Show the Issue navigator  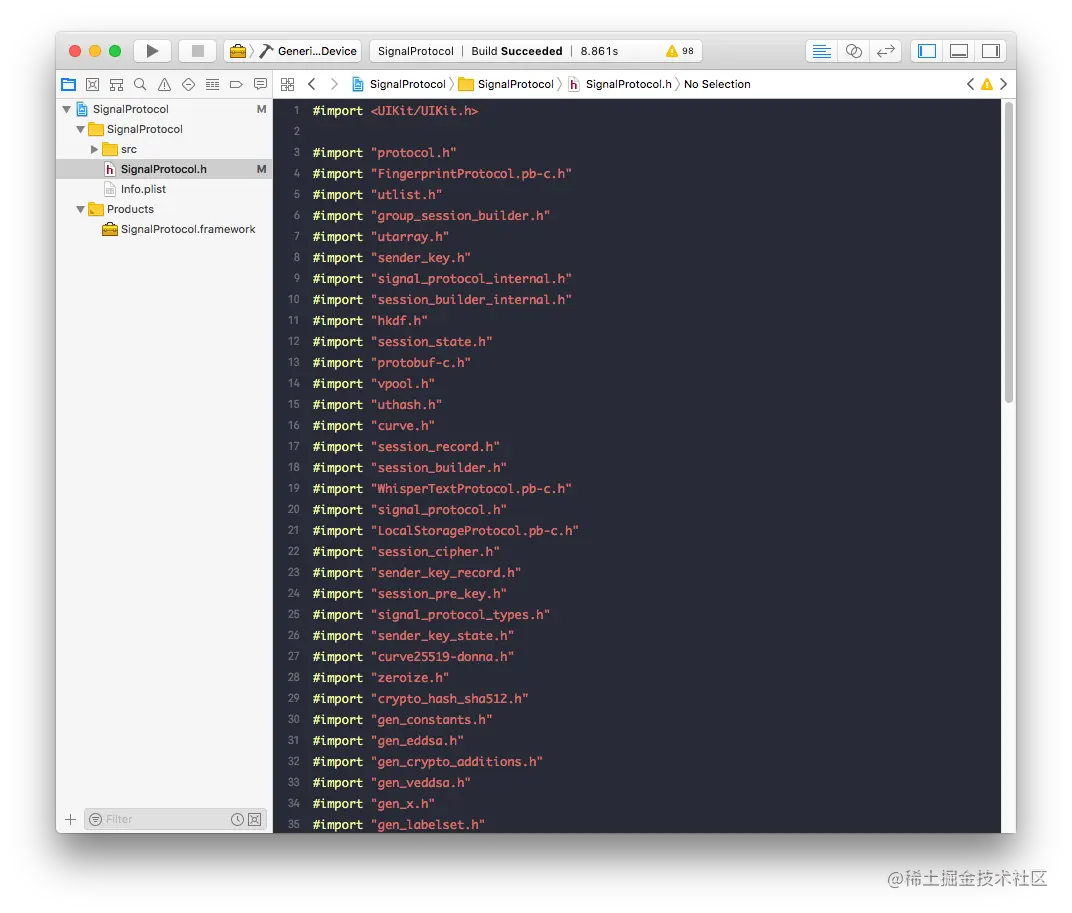pos(164,84)
